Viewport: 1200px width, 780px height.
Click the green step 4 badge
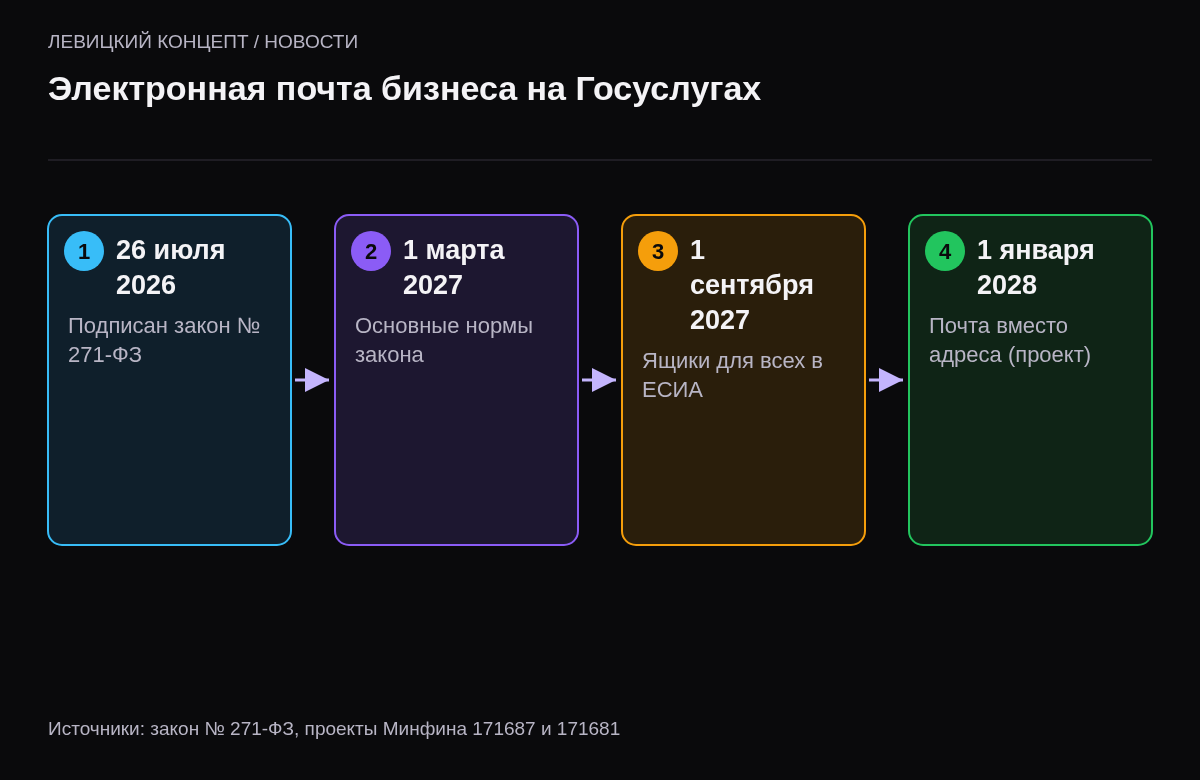click(945, 251)
